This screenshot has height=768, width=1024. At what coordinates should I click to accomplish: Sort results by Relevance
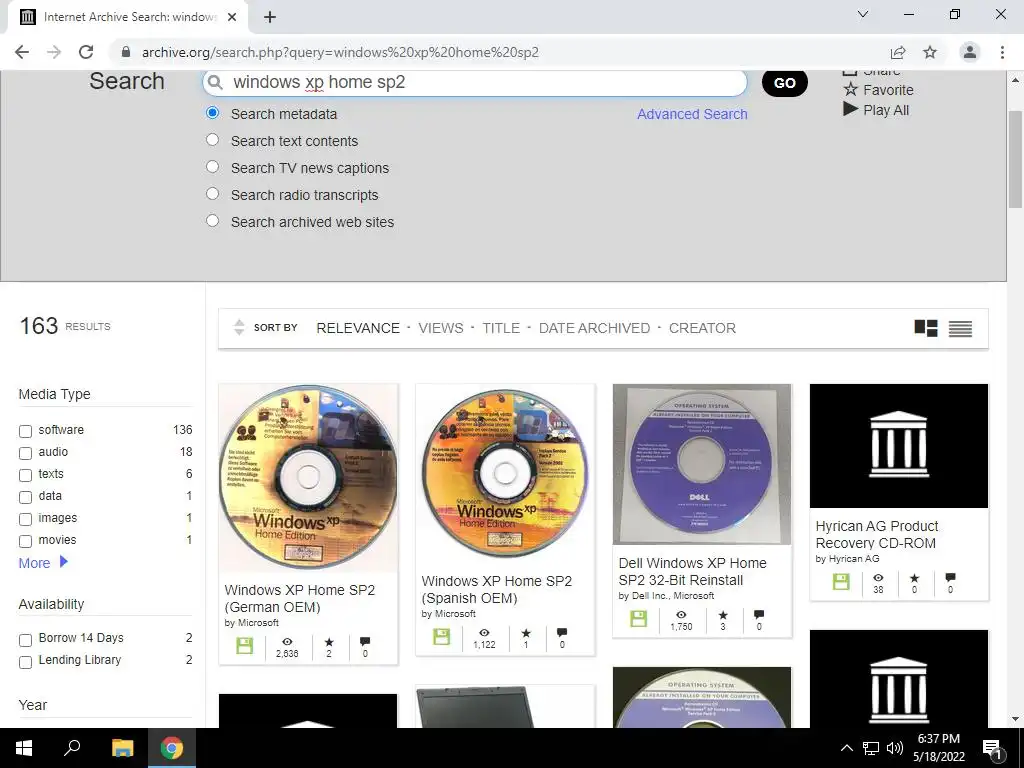pos(358,328)
